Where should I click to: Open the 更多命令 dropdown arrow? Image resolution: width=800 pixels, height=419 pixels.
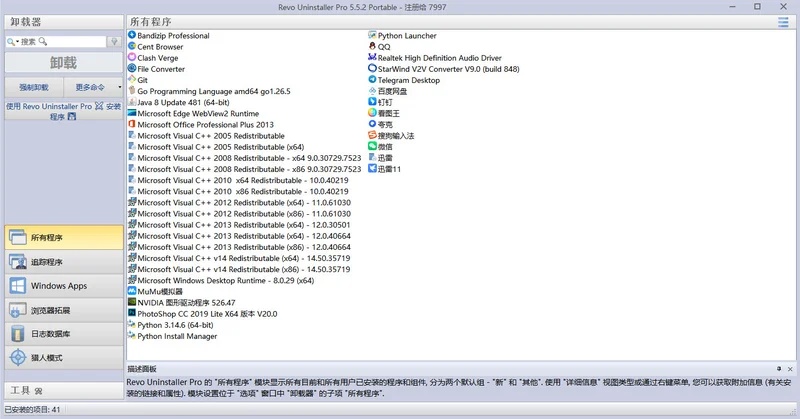[119, 87]
